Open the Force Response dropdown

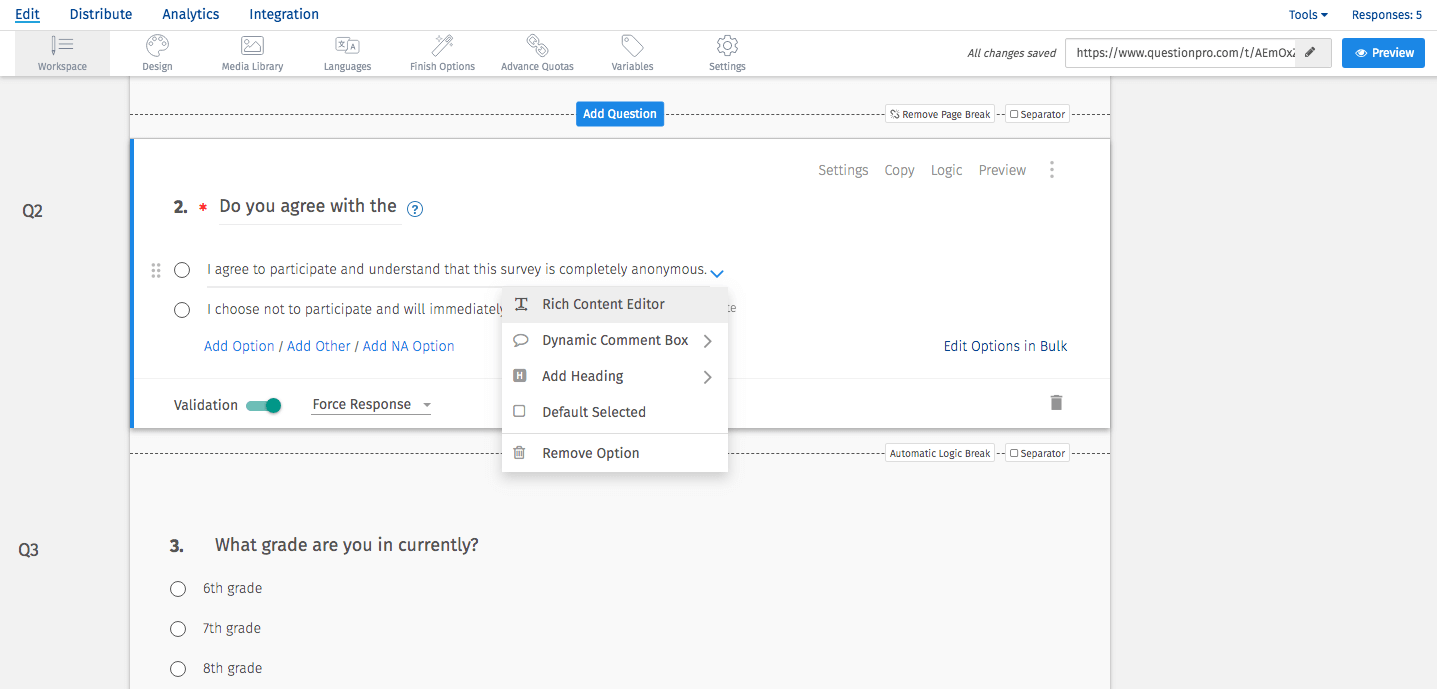coord(371,405)
